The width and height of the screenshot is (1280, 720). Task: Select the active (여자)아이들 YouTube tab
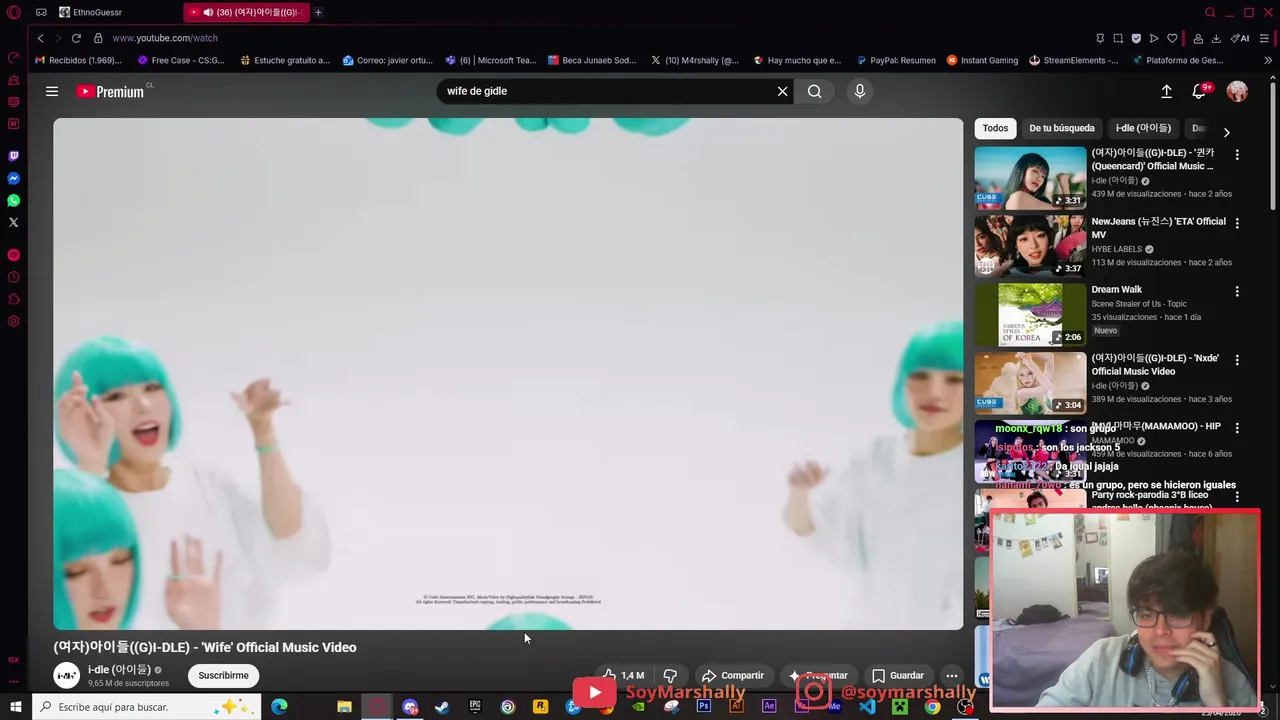[x=246, y=12]
